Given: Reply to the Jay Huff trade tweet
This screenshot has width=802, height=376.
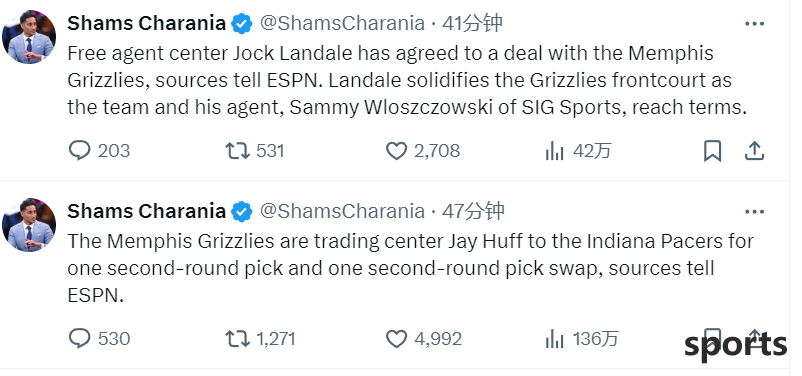Looking at the screenshot, I should point(79,339).
